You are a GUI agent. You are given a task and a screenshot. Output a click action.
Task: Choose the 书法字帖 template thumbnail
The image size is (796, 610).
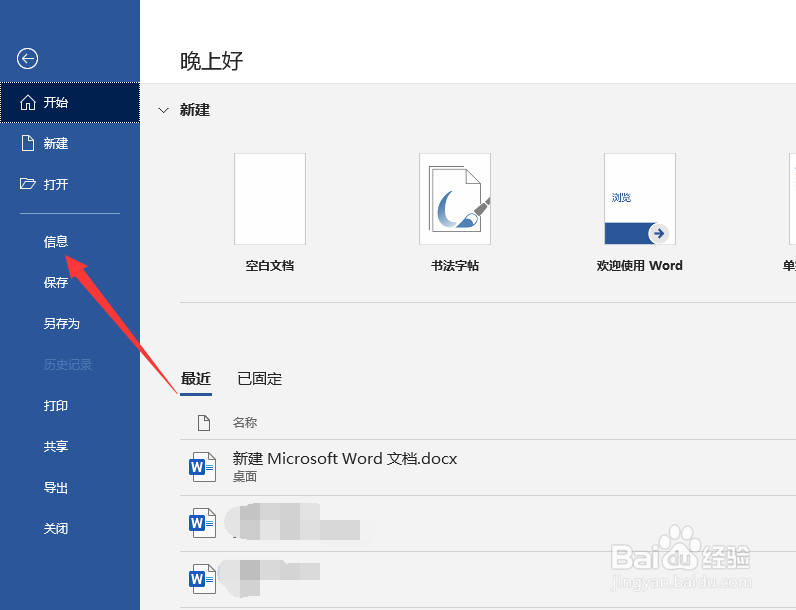point(455,199)
